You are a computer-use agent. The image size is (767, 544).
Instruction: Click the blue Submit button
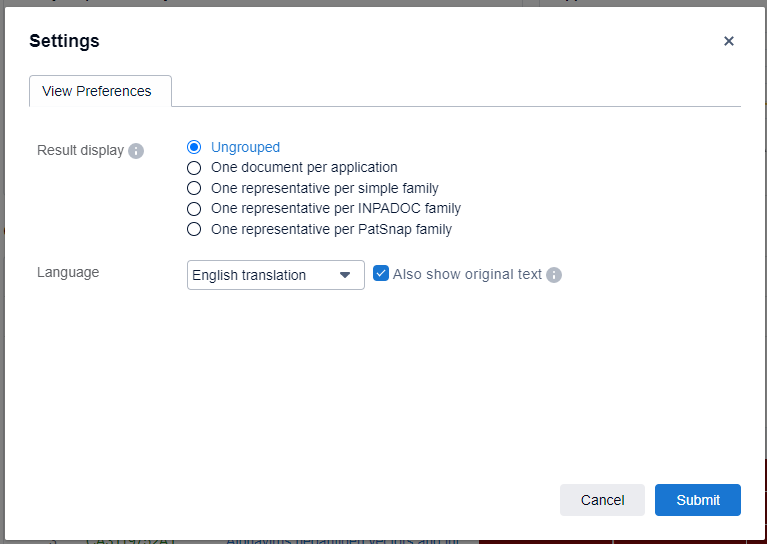(x=697, y=500)
